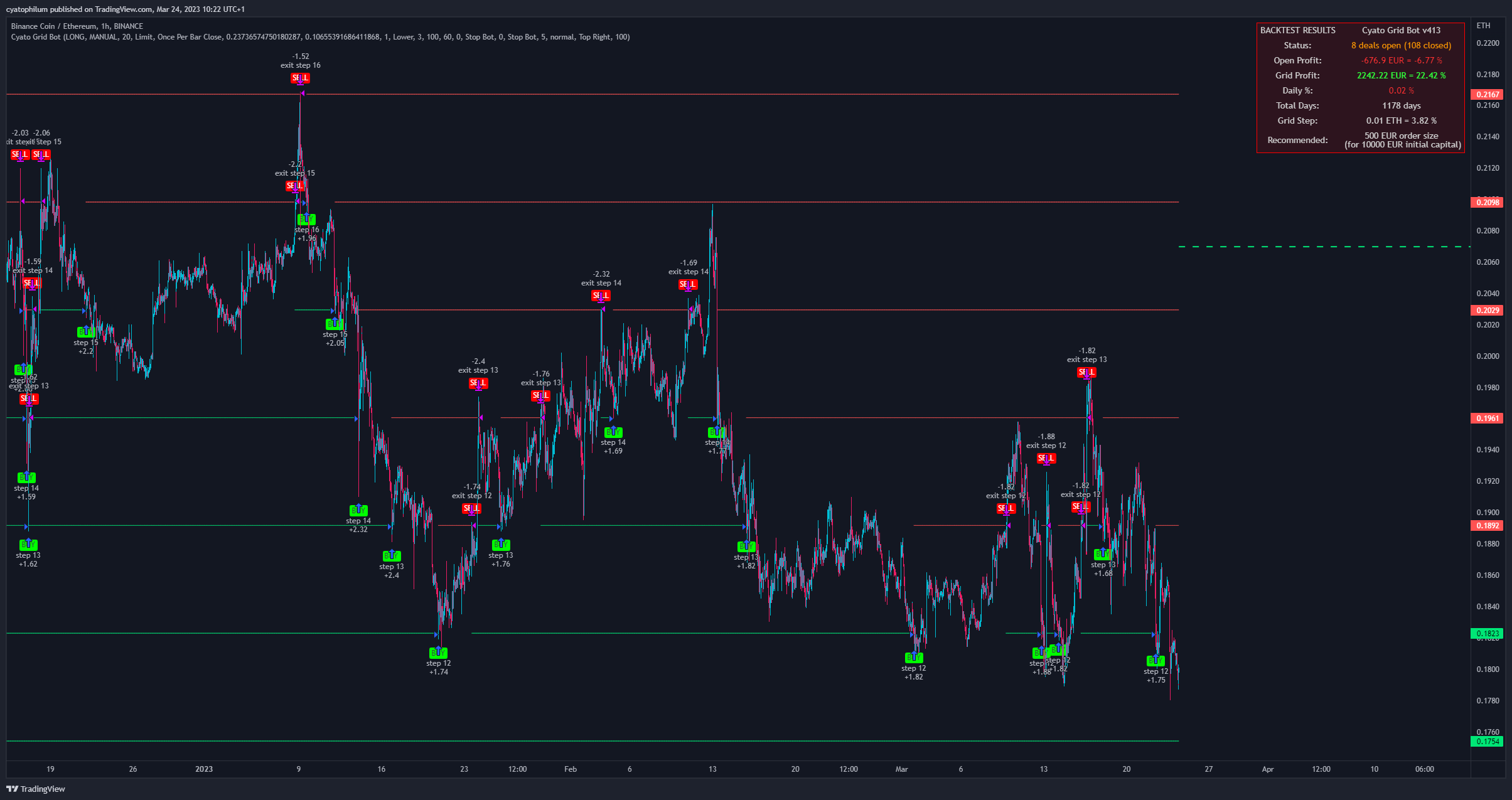Select the BUY marker labeled step 12 +1.74
1512x800 pixels.
438,653
